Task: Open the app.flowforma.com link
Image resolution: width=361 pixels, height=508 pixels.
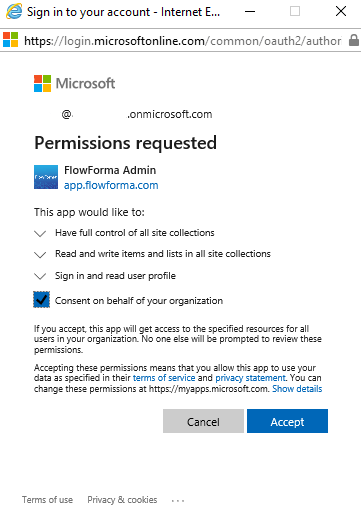Action: (x=111, y=185)
